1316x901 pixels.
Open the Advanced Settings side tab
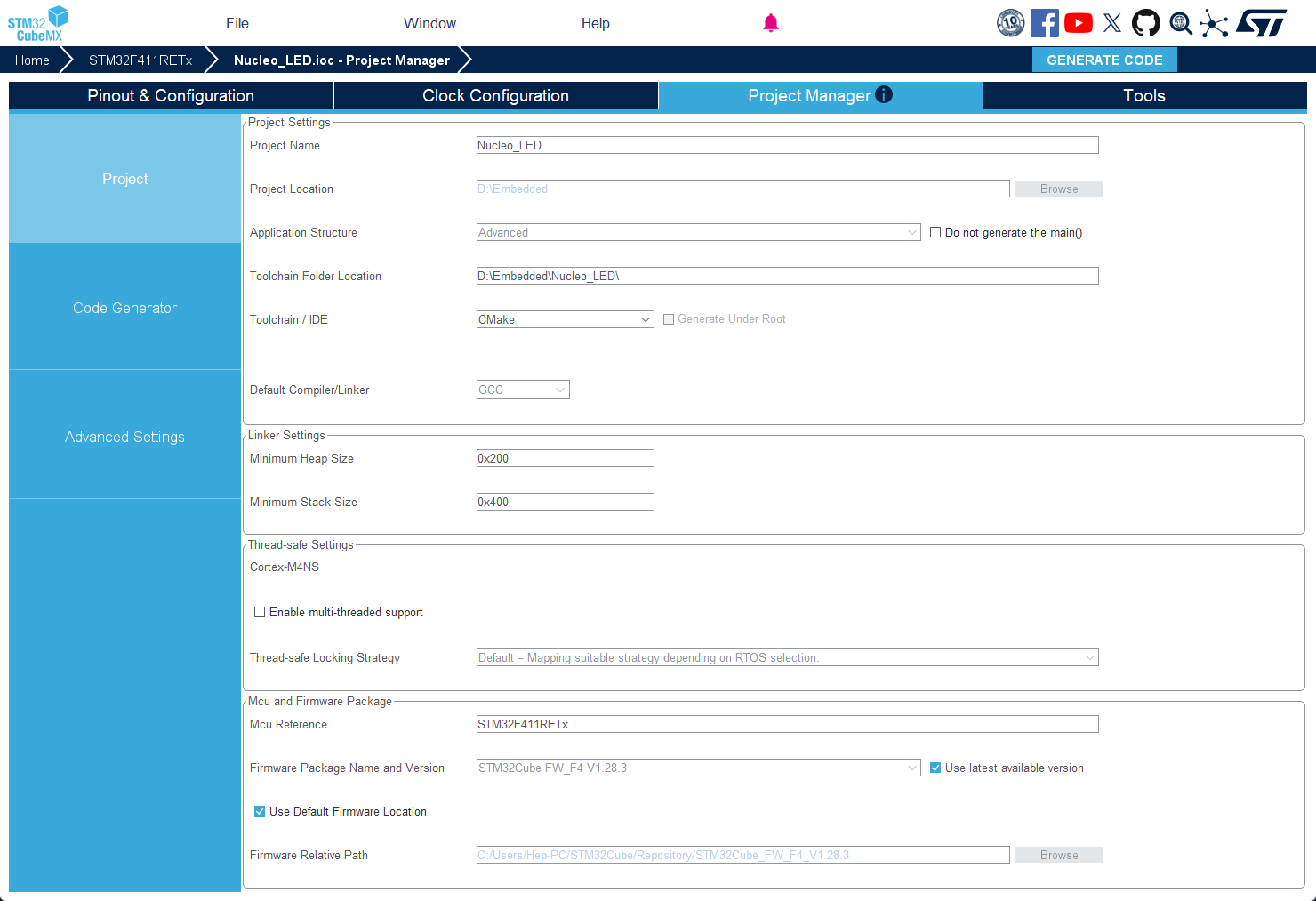(x=124, y=436)
